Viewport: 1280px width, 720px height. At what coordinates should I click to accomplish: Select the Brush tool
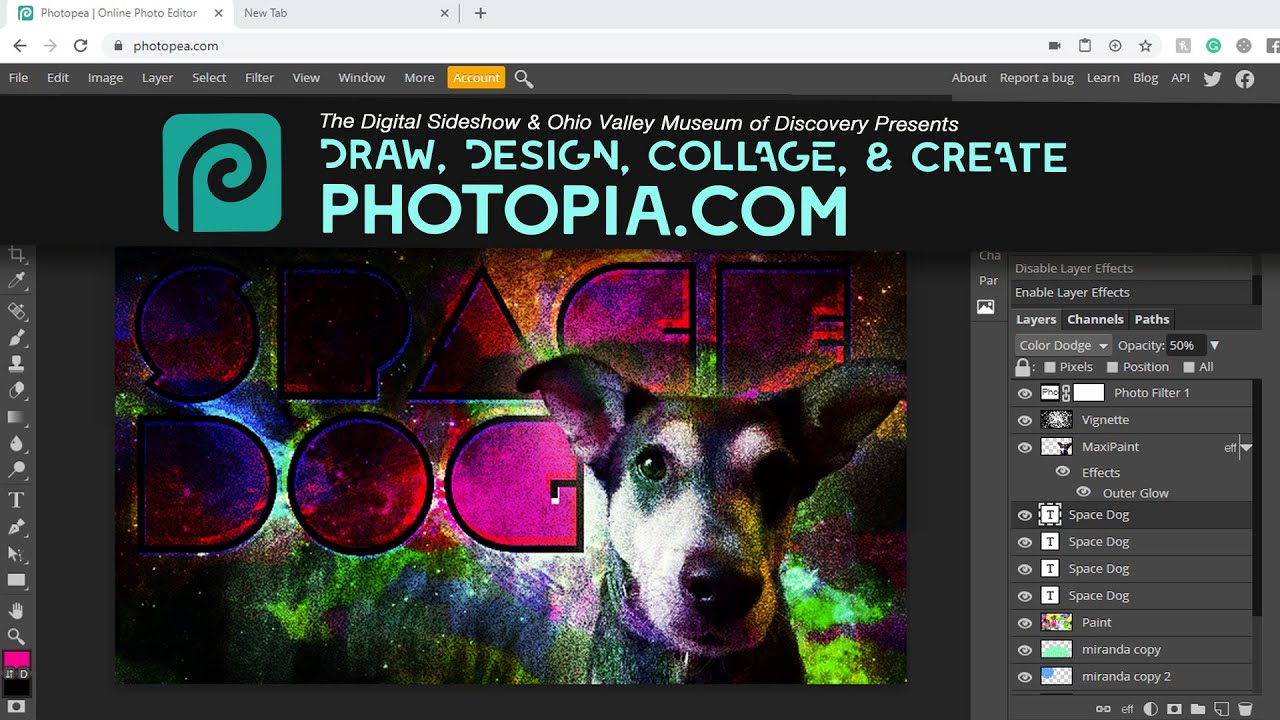click(x=16, y=338)
